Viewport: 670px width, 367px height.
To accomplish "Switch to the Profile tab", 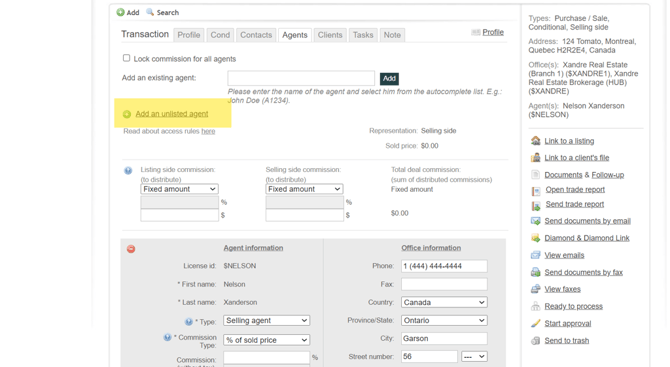I will 189,35.
